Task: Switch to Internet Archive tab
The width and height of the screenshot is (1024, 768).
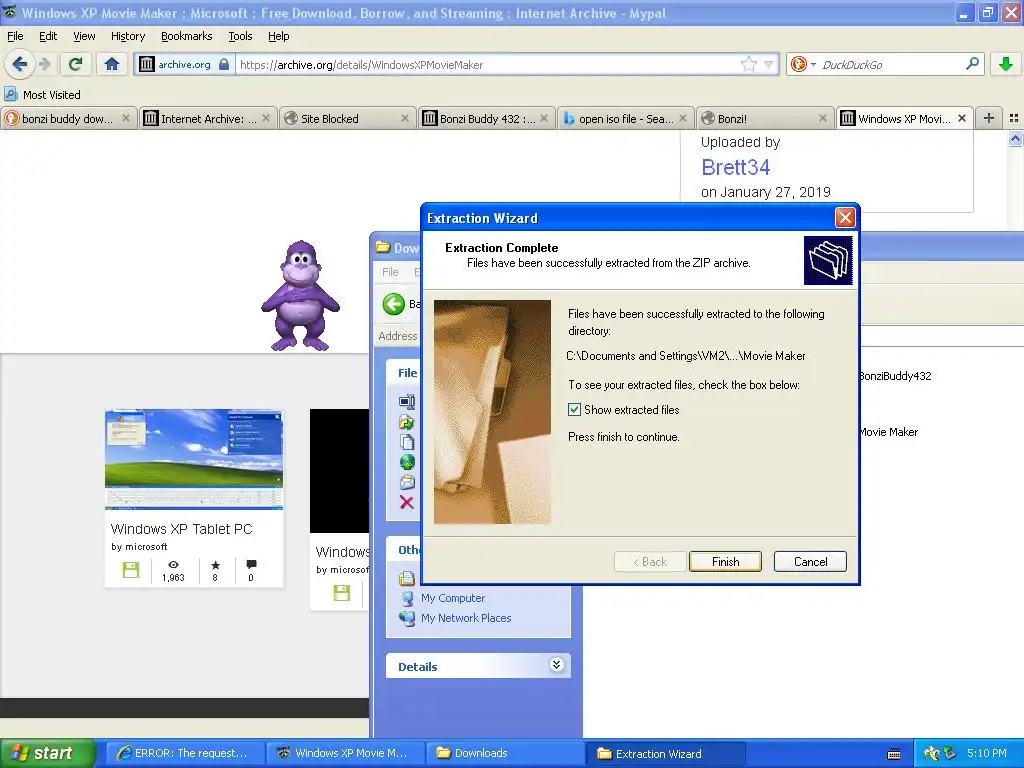Action: [206, 119]
